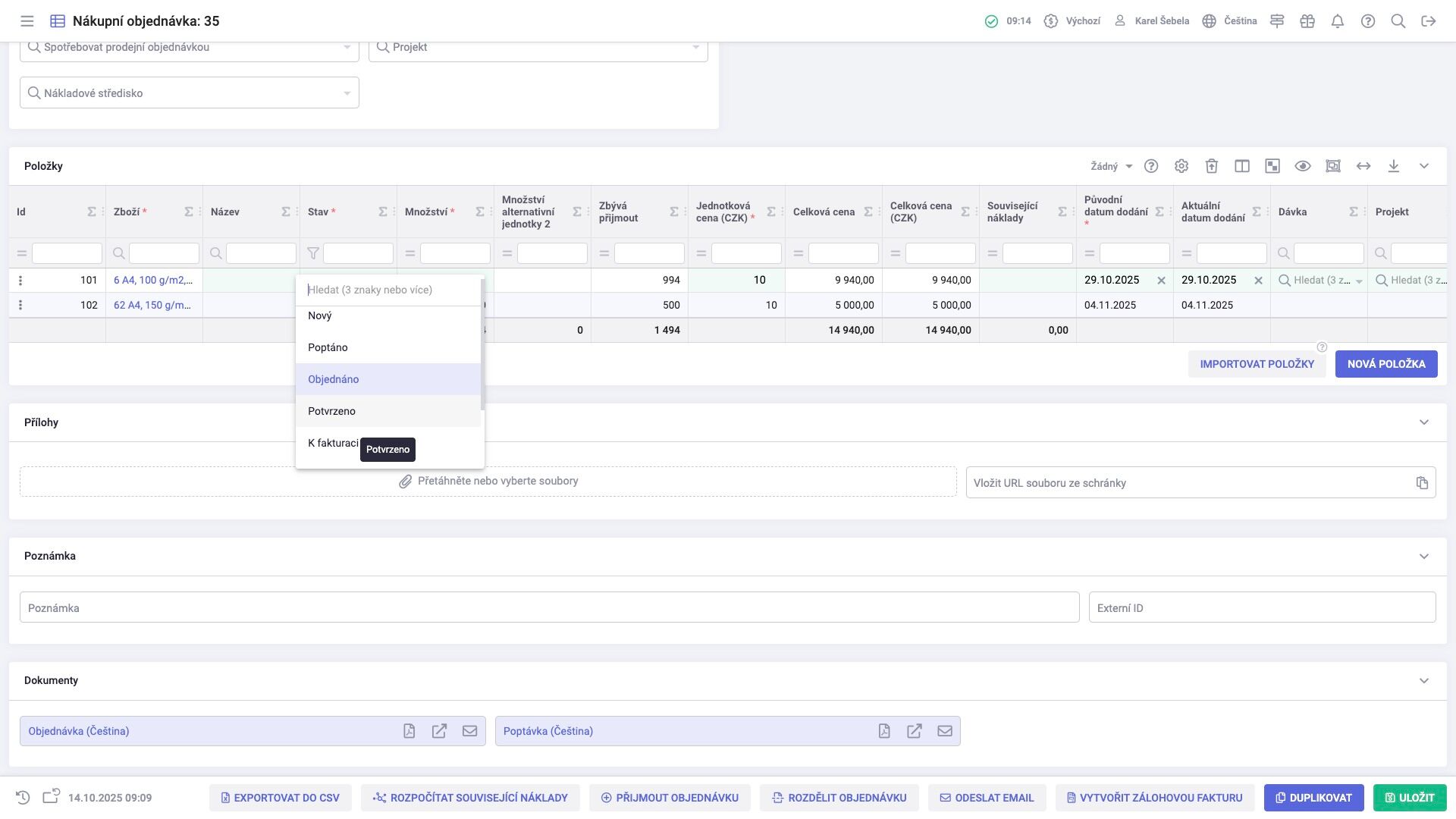Open PDF icon for Objednávka document

[409, 731]
